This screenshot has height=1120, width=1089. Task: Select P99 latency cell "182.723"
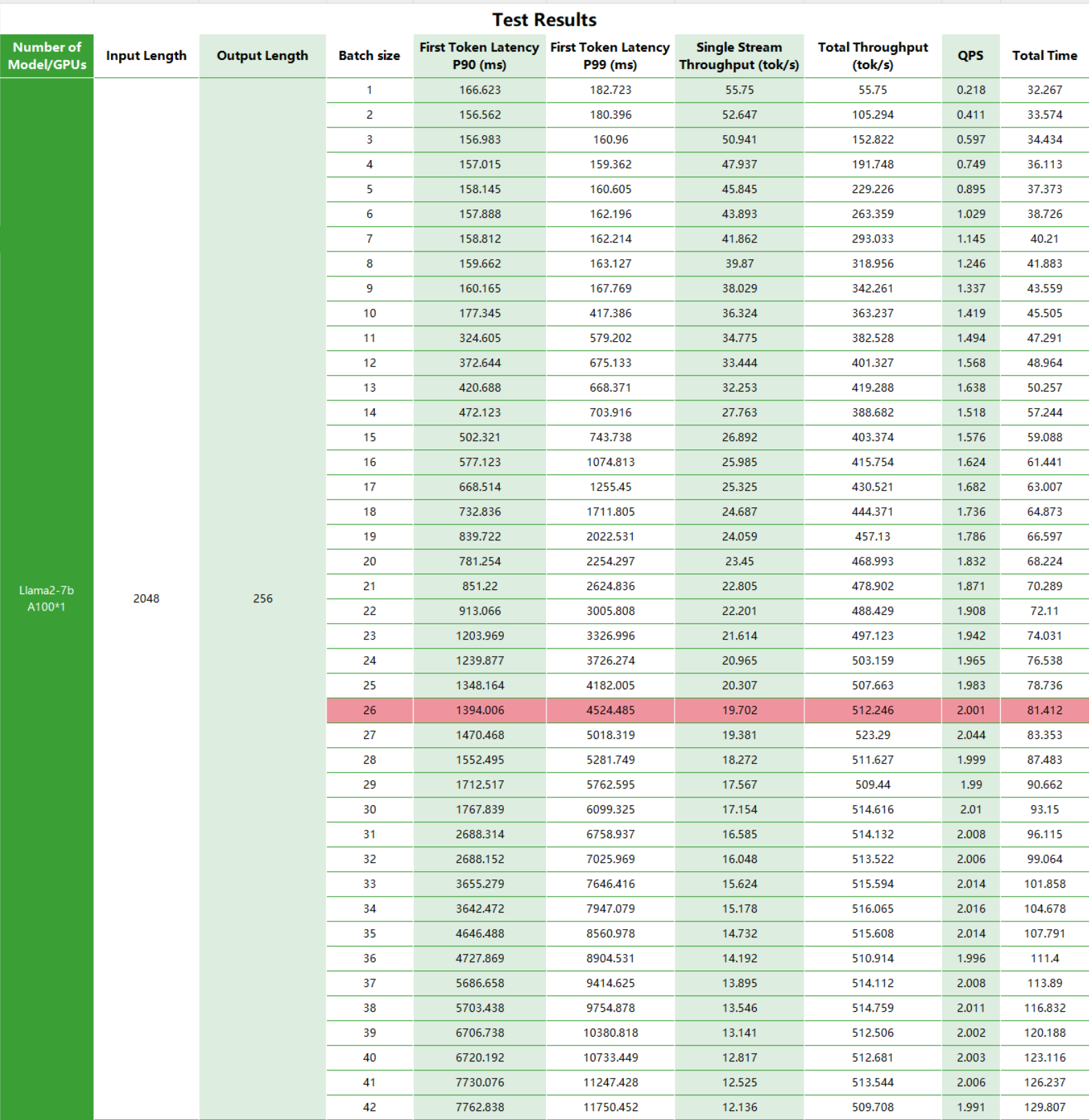610,90
